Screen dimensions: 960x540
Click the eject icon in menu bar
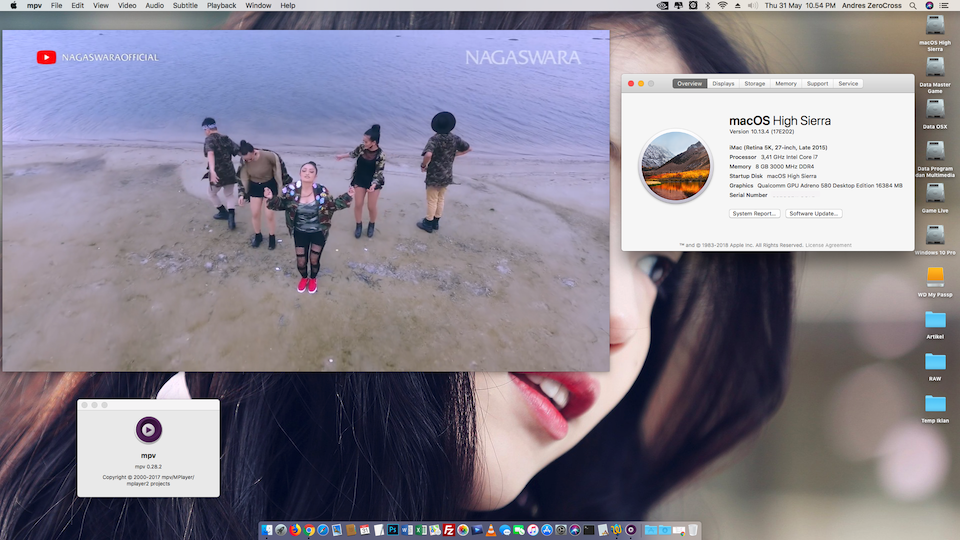tap(738, 6)
